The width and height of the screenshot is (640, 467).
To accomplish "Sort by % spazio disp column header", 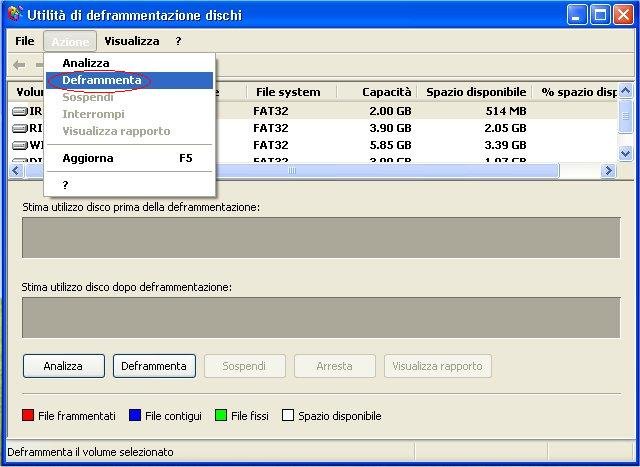I will [x=575, y=92].
